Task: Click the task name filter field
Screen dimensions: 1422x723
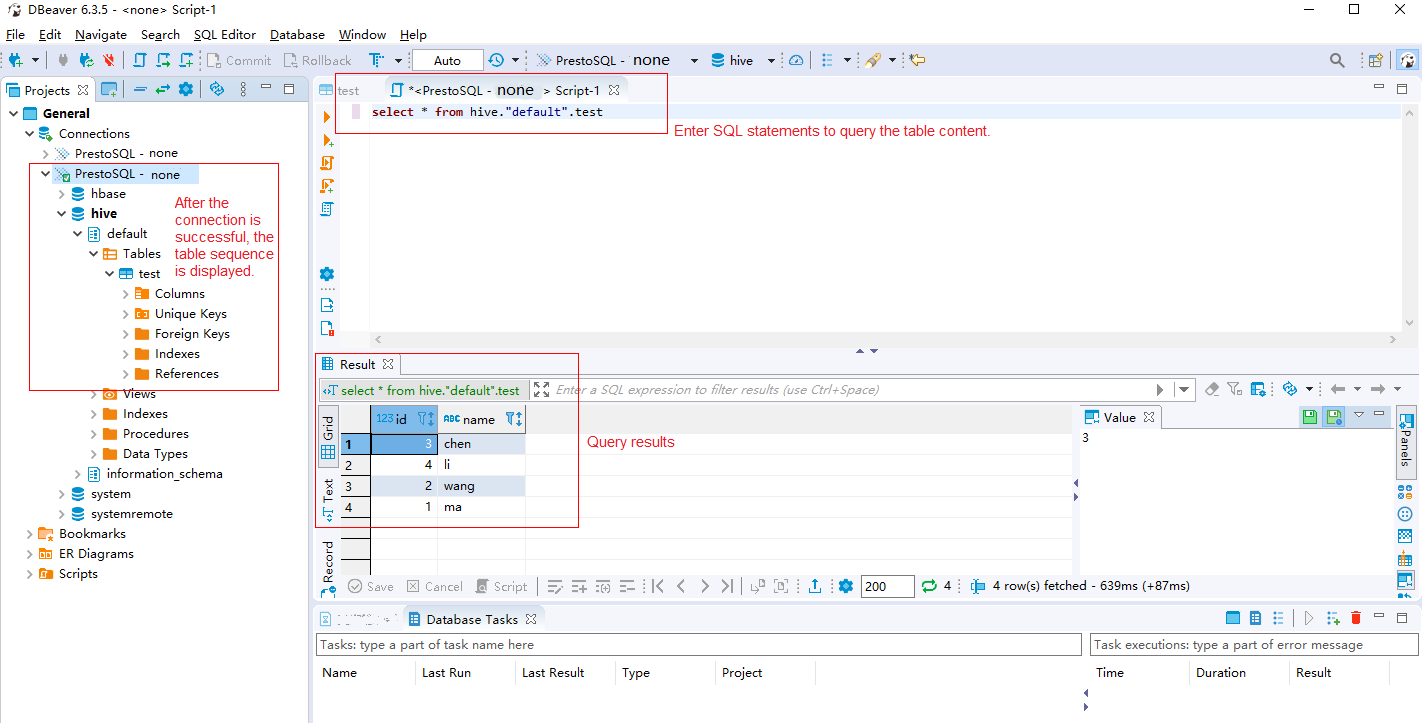Action: (699, 645)
